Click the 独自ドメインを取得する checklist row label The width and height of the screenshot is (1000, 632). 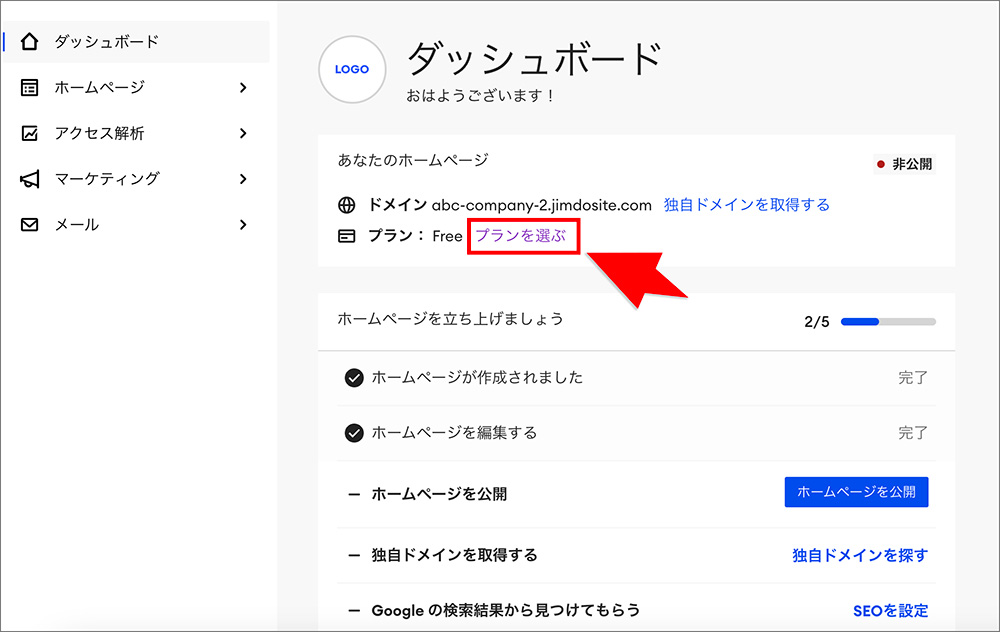click(455, 555)
